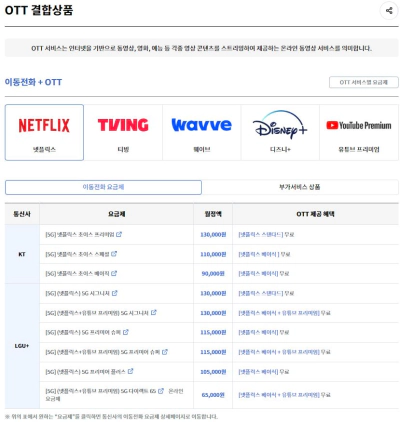Select the wavve logo card
This screenshot has height=422, width=400.
click(202, 132)
